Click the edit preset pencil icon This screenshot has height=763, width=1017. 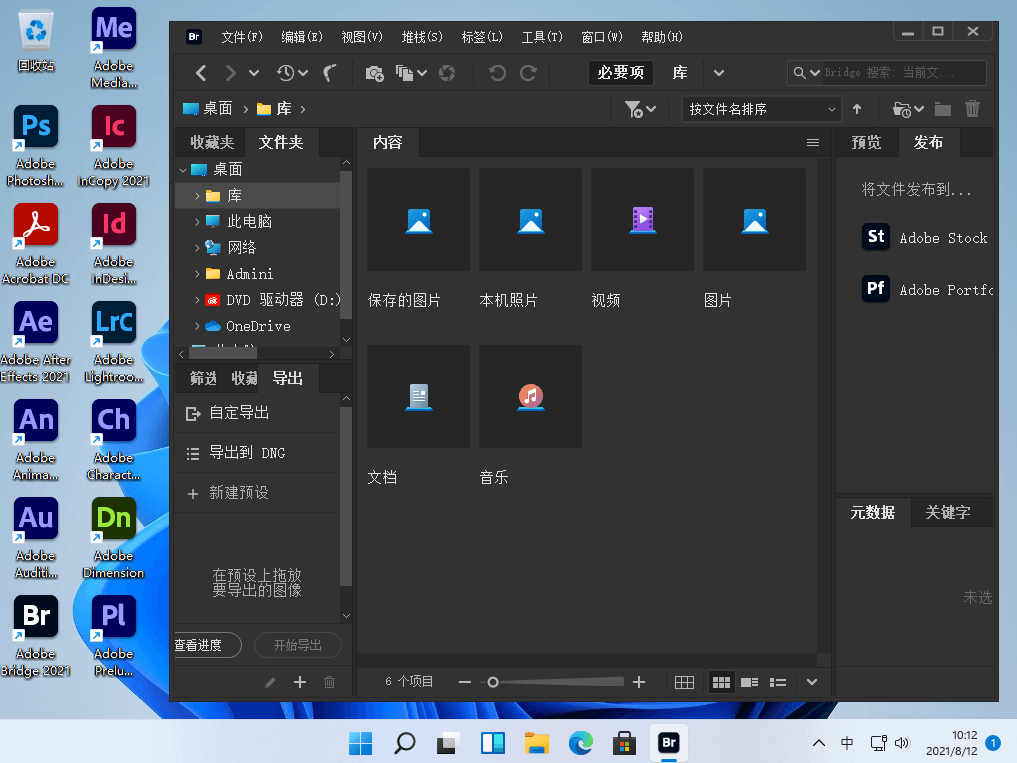[x=270, y=682]
